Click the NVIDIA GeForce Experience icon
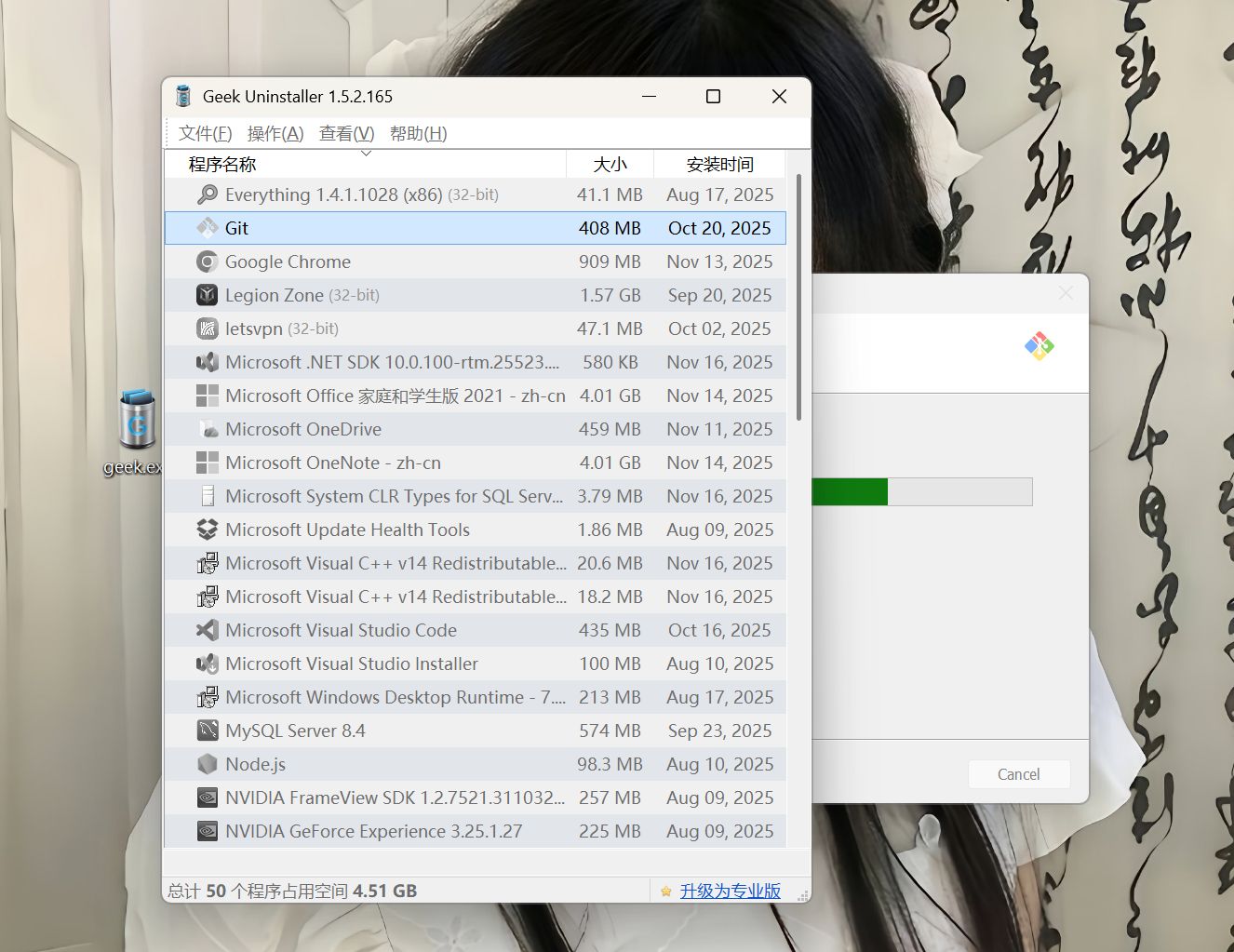Viewport: 1234px width, 952px height. pos(207,831)
